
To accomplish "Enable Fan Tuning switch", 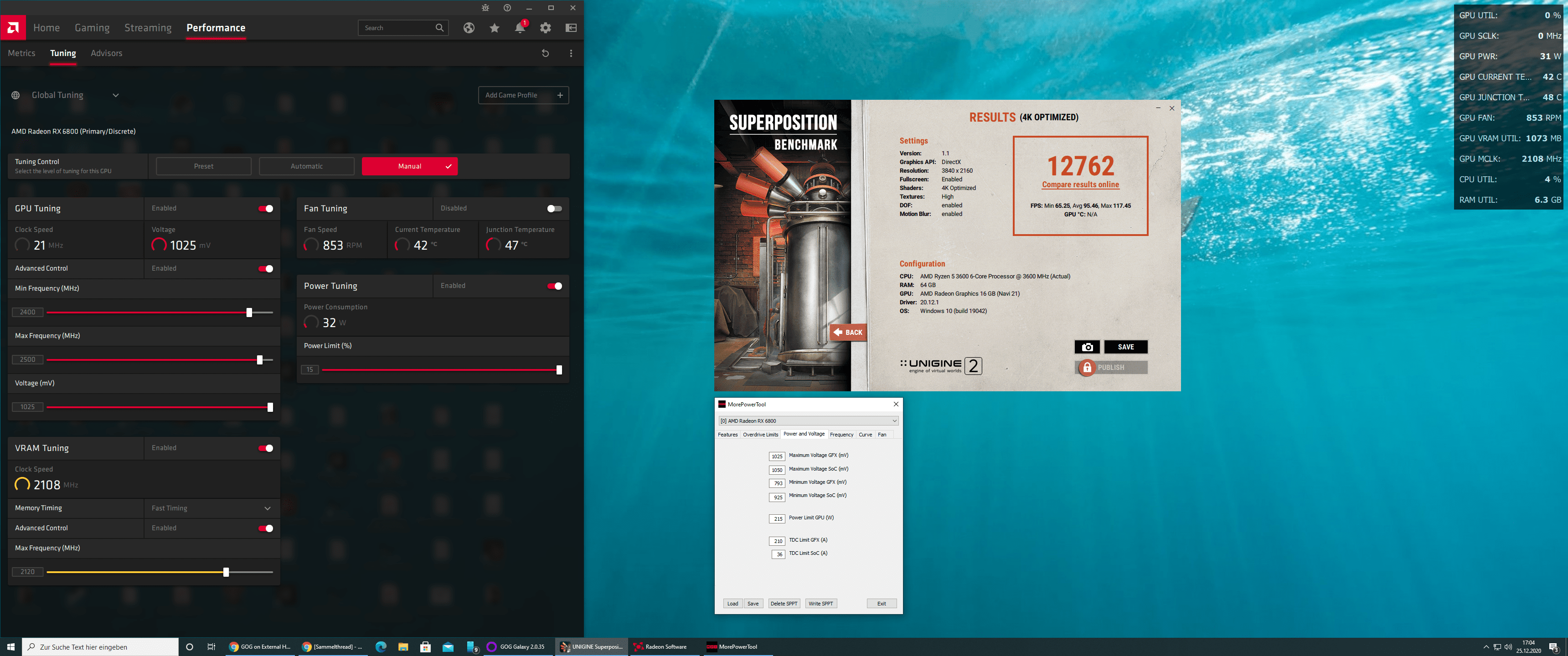I will pyautogui.click(x=555, y=209).
